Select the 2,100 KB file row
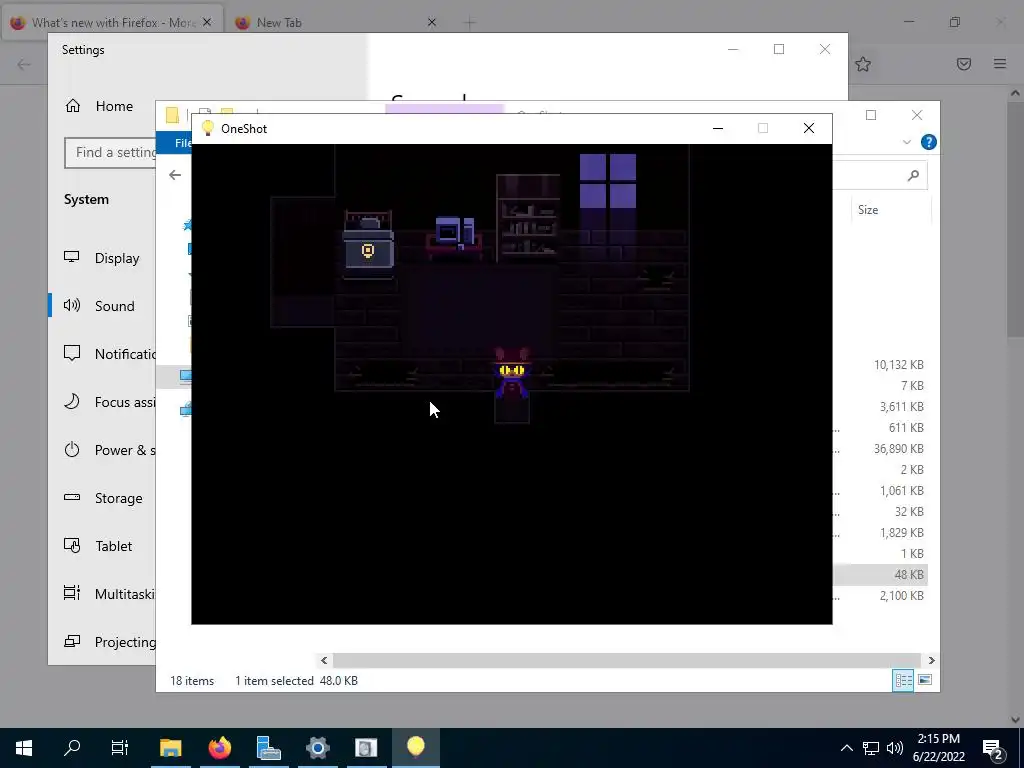The image size is (1024, 768). pyautogui.click(x=880, y=596)
